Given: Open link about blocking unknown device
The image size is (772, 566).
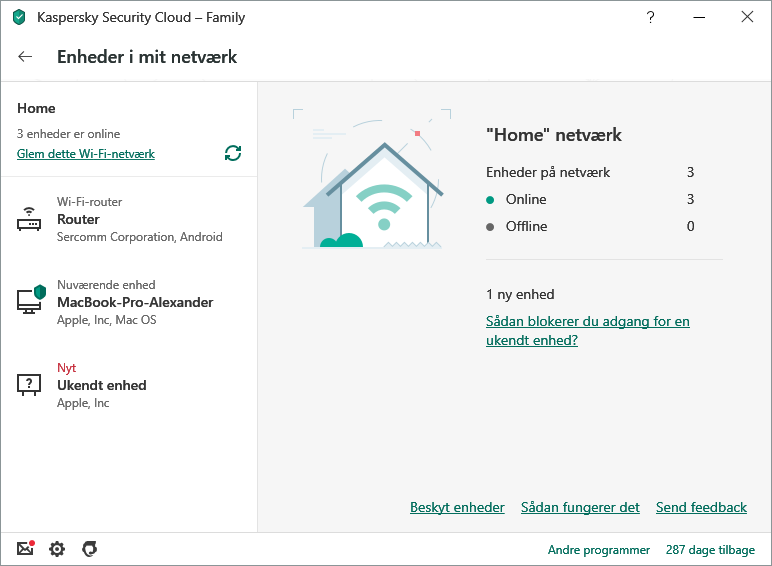Looking at the screenshot, I should pyautogui.click(x=587, y=331).
